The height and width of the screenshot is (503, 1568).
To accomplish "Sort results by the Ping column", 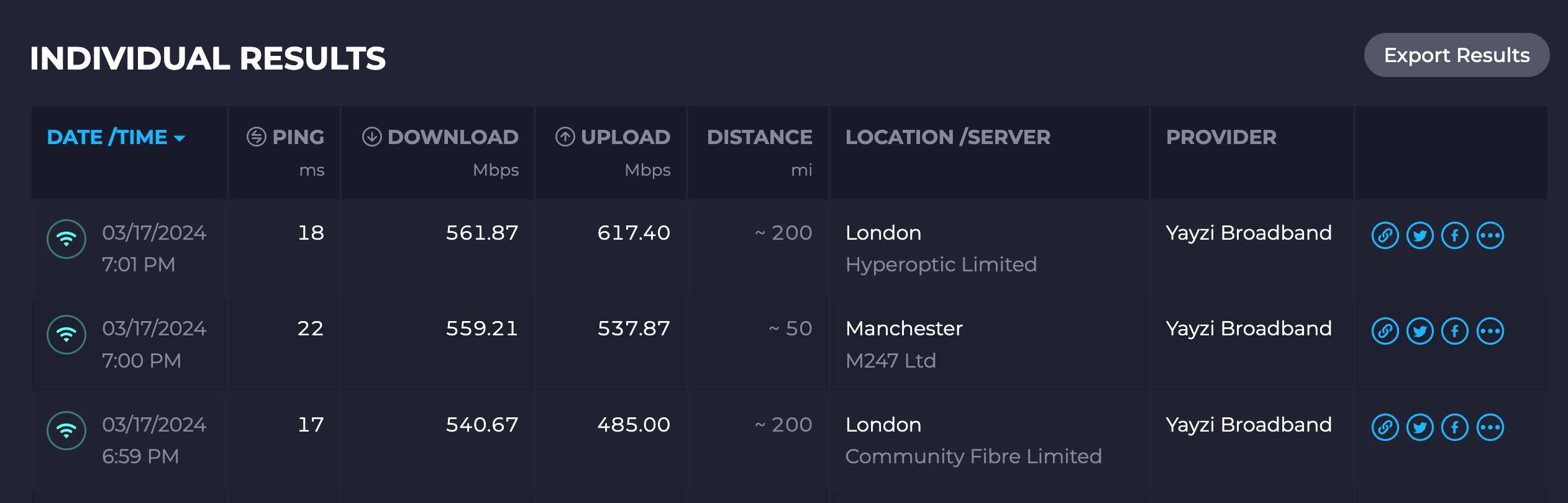I will tap(285, 137).
